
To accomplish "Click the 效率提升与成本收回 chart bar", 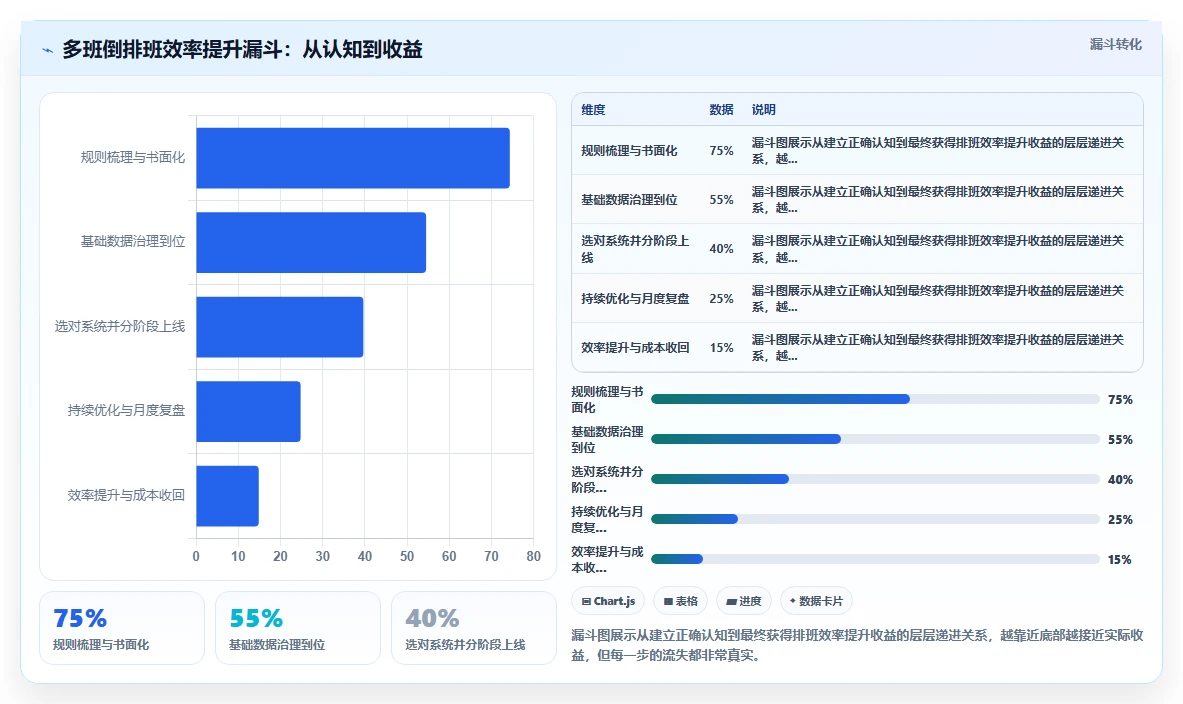I will click(x=227, y=496).
